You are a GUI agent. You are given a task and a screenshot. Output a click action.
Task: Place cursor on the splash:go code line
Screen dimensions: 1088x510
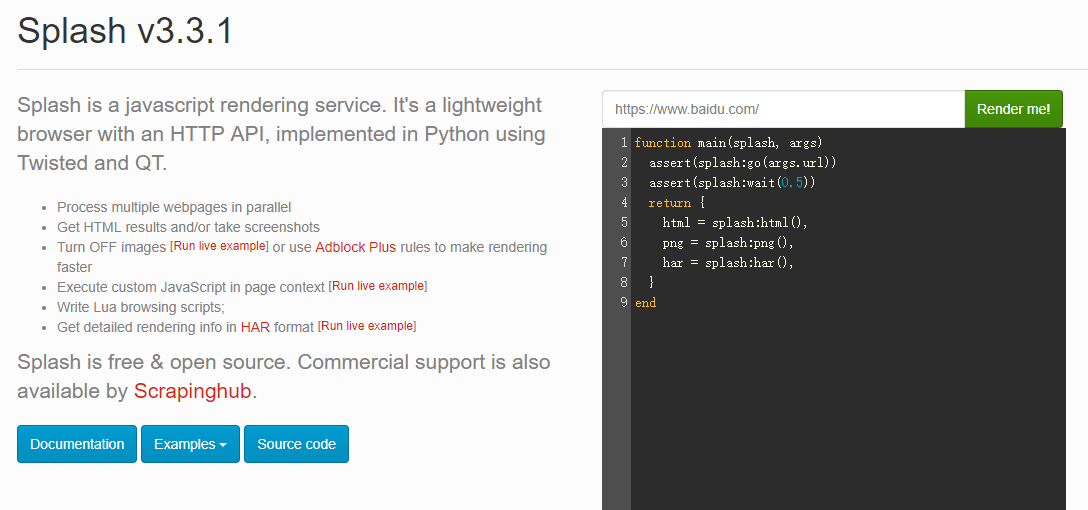click(742, 163)
